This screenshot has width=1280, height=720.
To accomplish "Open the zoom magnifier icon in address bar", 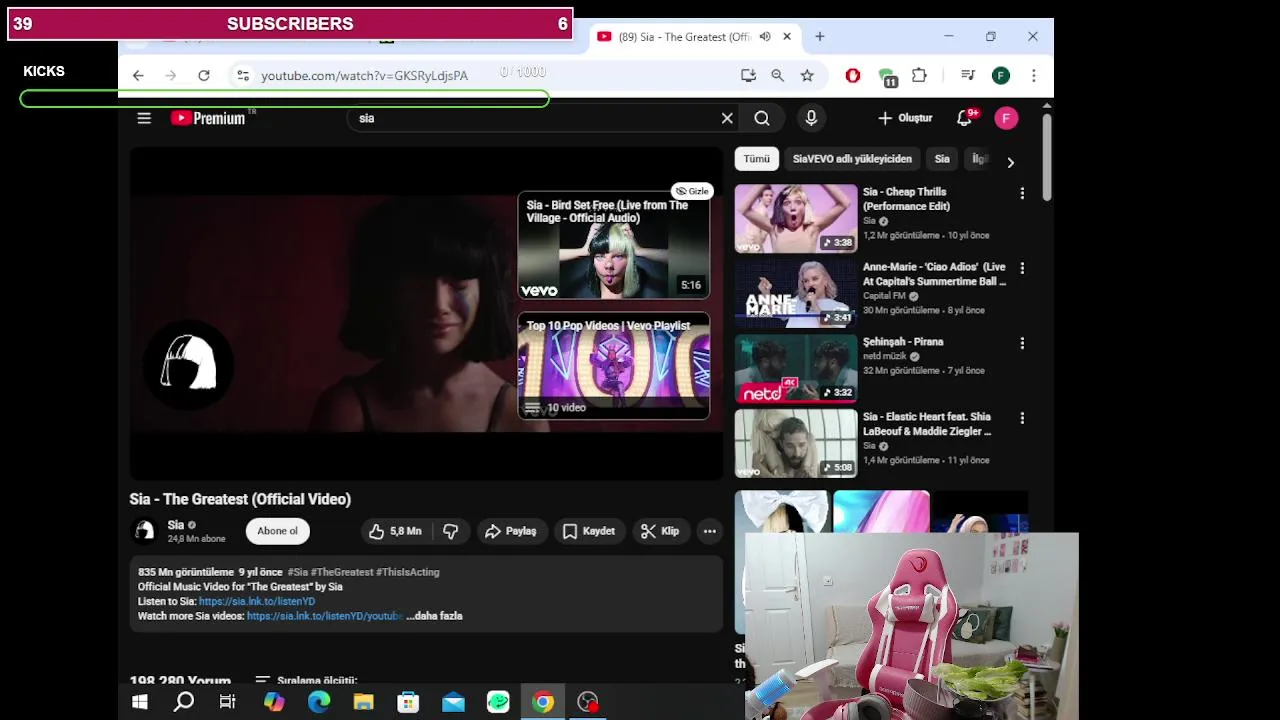I will click(x=777, y=75).
